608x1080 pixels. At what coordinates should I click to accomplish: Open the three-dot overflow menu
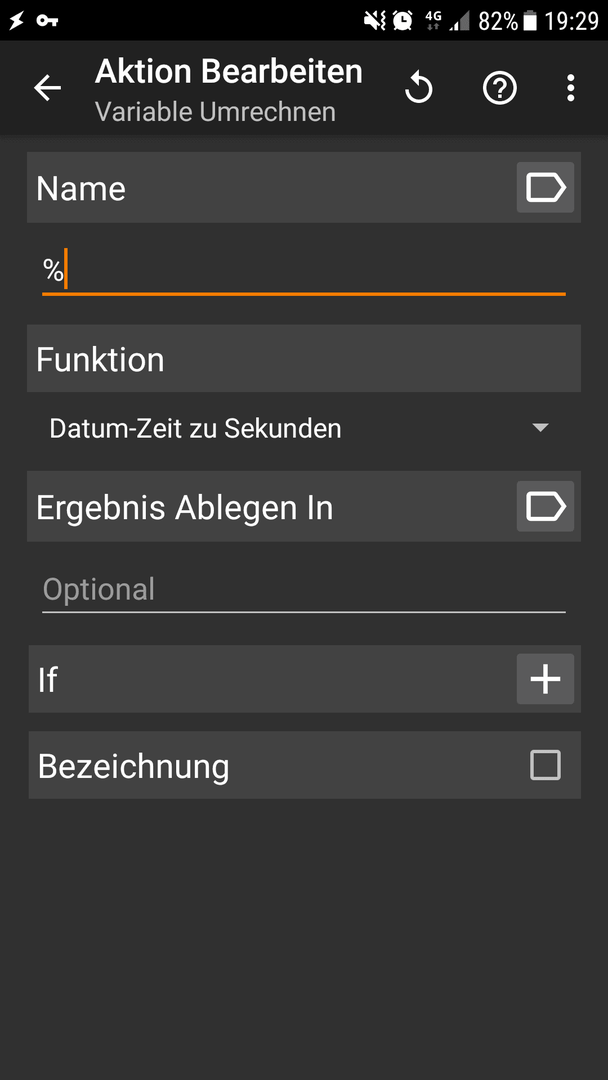click(x=570, y=88)
